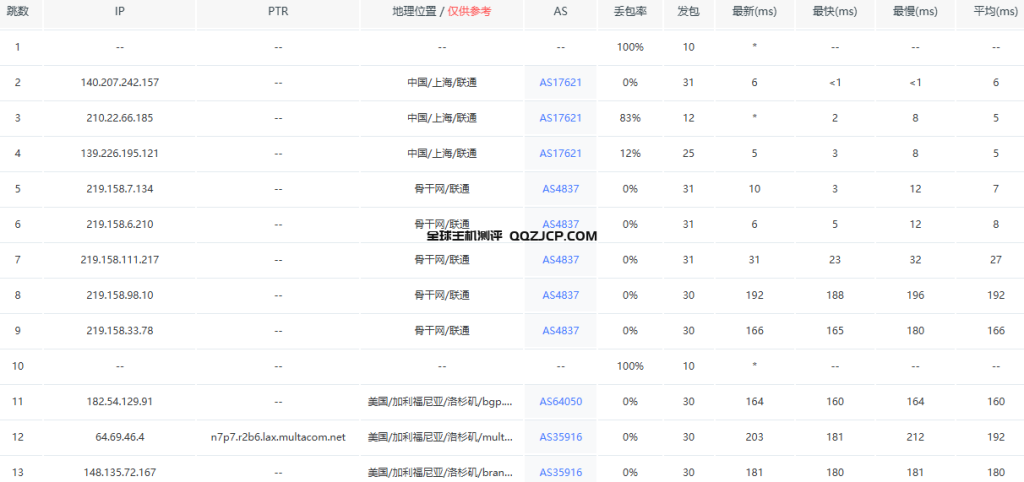Click the 平均(ms) column header

pos(996,12)
